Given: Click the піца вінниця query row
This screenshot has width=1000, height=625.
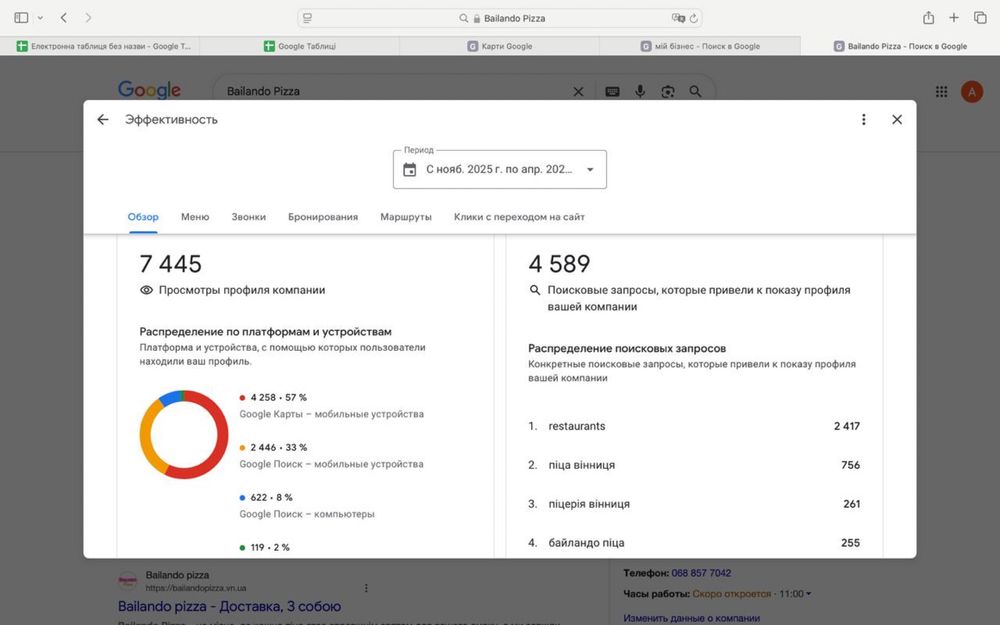Looking at the screenshot, I should [694, 465].
